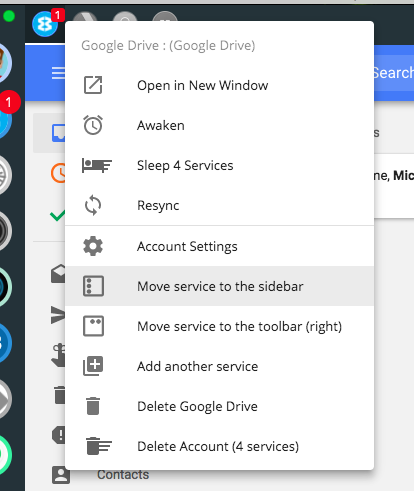Click the orange clock Snoozed icon

pos(58,173)
